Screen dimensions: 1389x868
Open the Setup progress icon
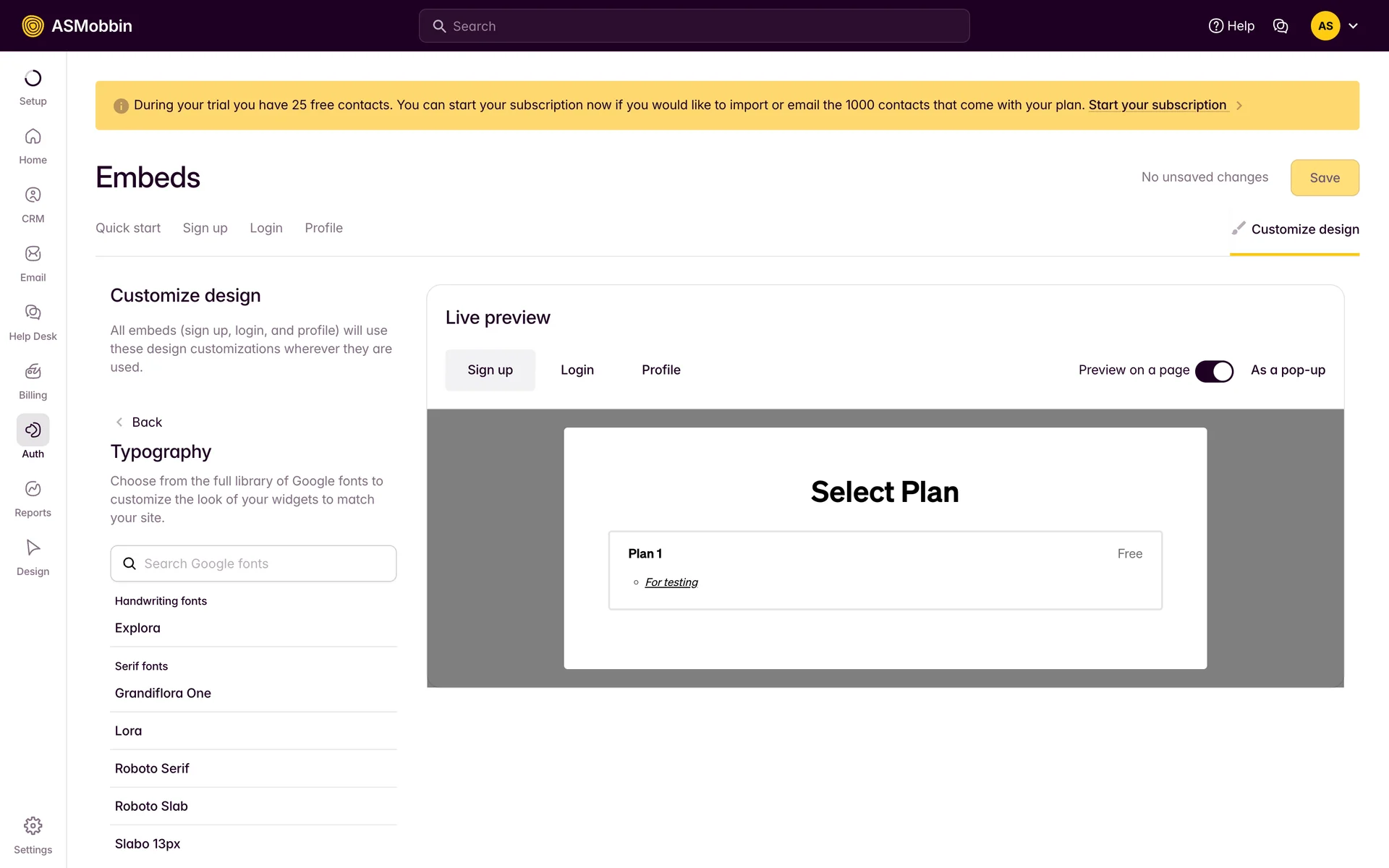33,78
